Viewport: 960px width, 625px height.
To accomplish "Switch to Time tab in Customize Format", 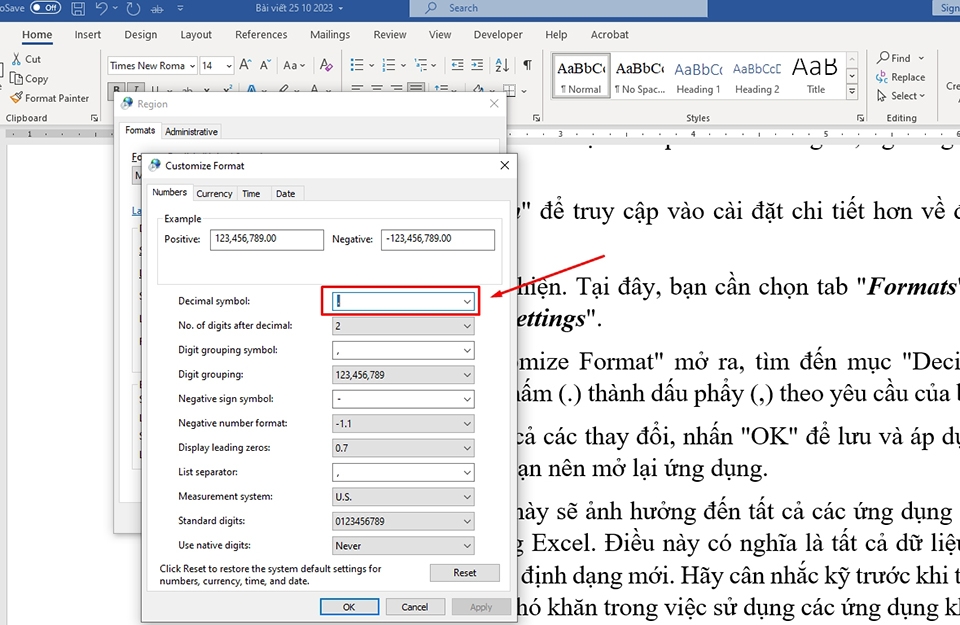I will (x=251, y=193).
